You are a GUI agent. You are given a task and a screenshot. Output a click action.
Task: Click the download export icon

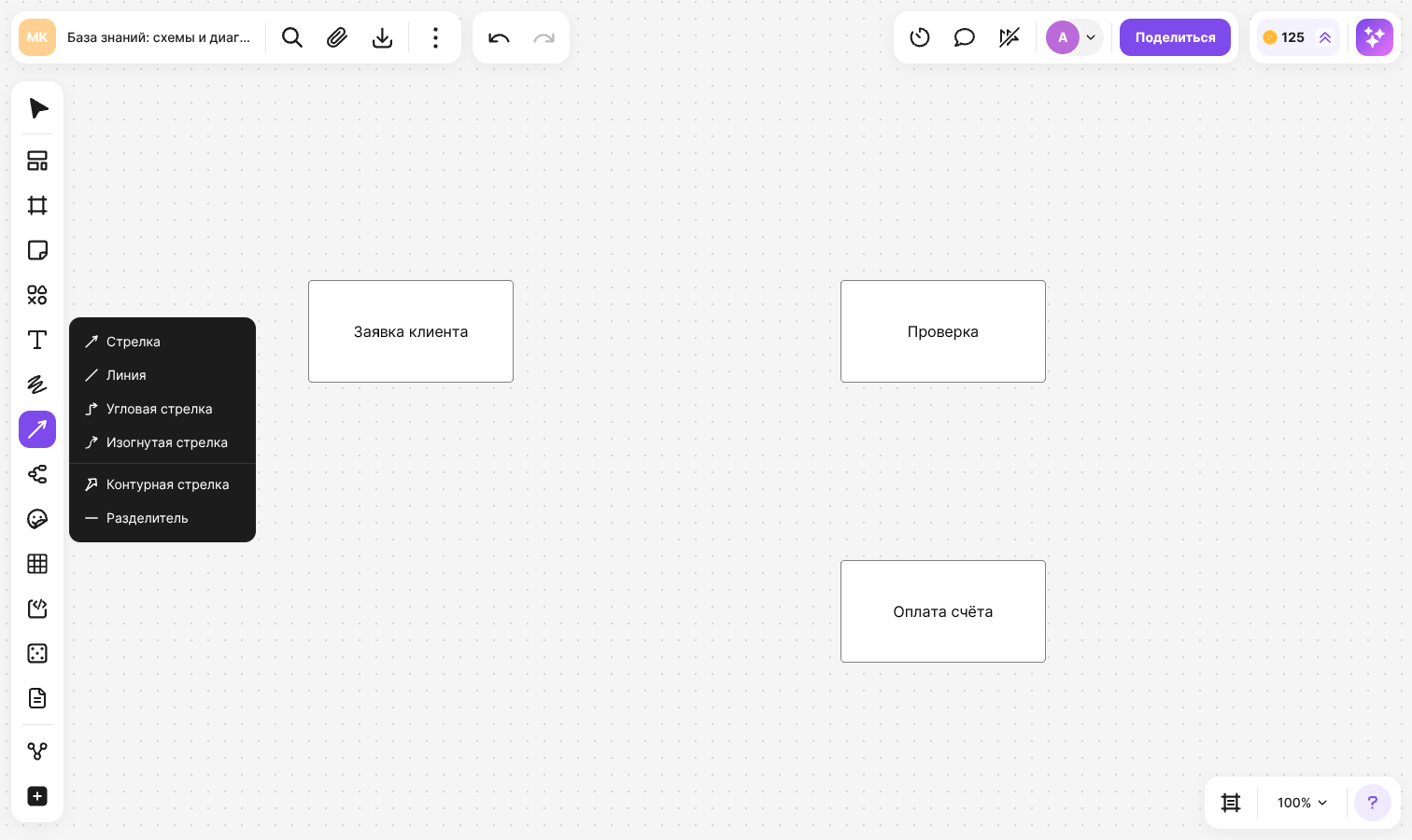382,37
